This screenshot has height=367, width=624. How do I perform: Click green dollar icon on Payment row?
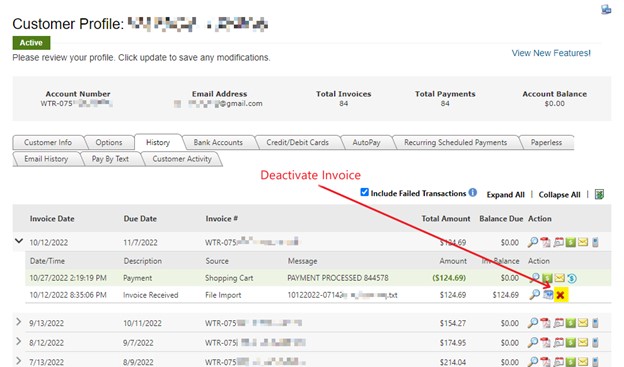547,278
